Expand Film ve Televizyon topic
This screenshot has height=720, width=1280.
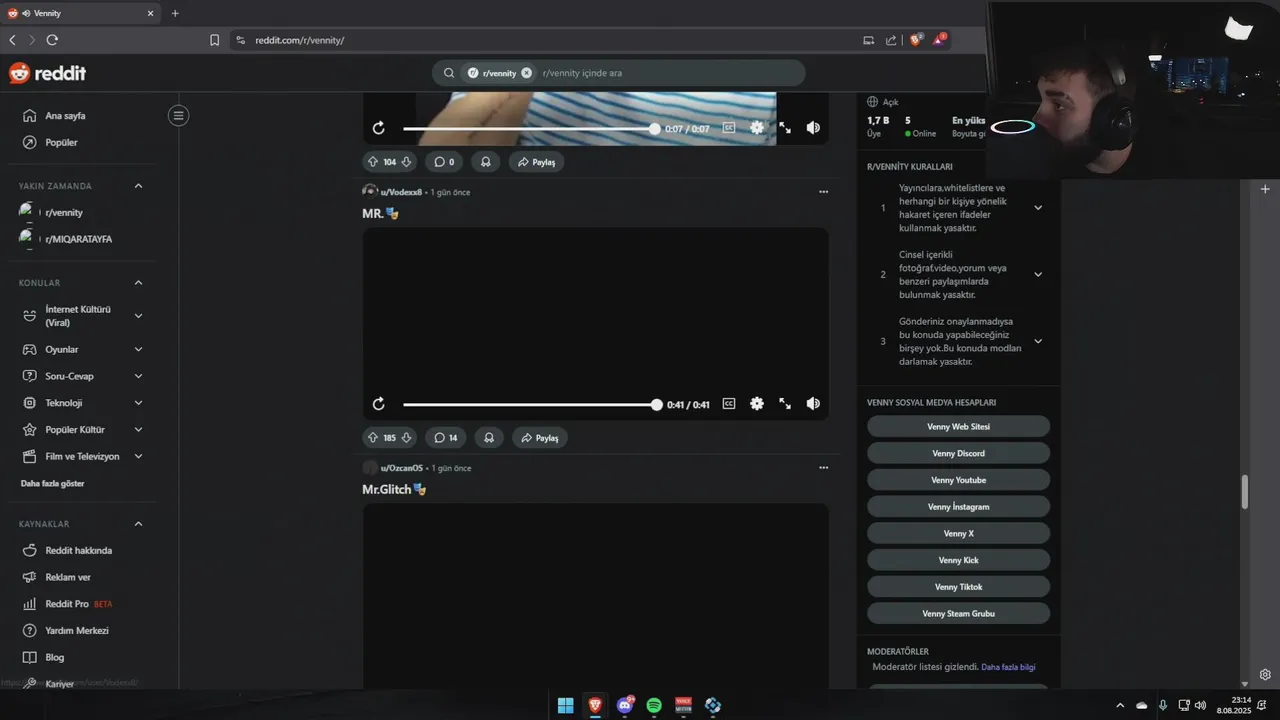(138, 456)
